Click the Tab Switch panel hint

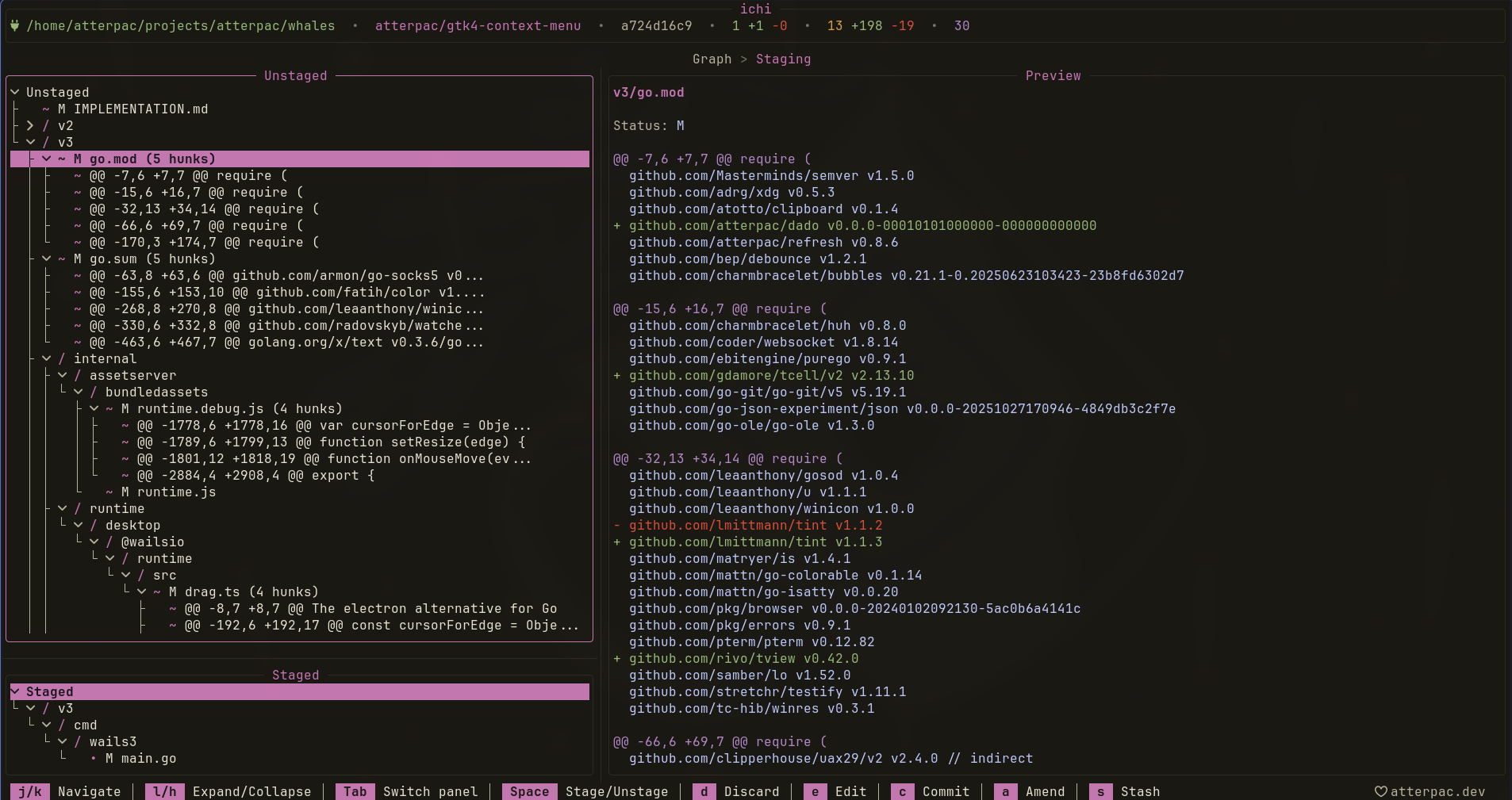(x=407, y=791)
